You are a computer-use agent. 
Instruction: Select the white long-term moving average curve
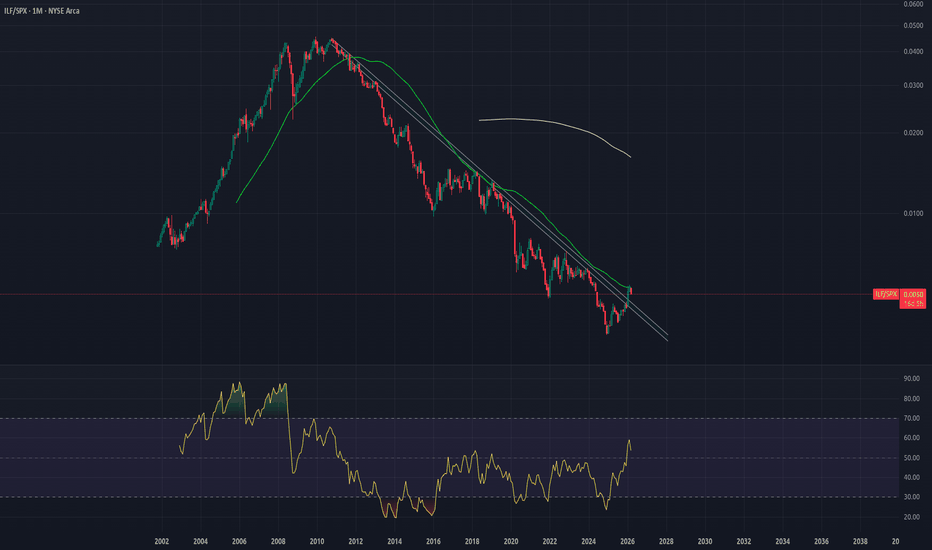[560, 125]
